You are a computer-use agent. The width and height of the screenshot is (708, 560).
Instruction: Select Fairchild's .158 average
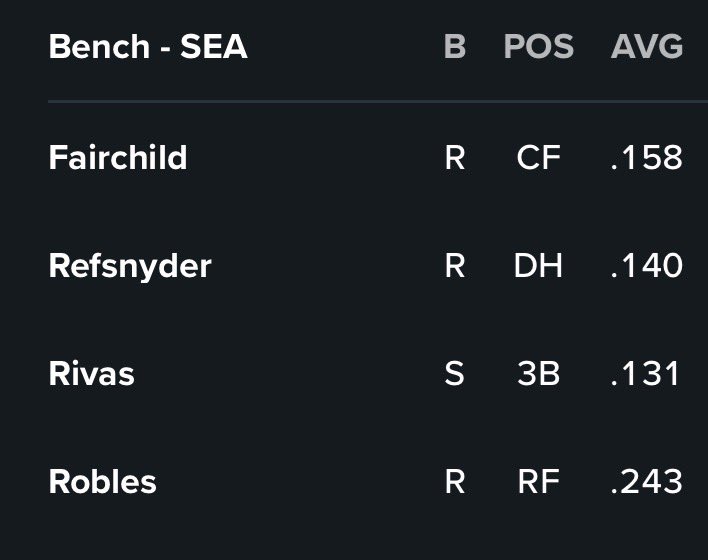coord(647,158)
